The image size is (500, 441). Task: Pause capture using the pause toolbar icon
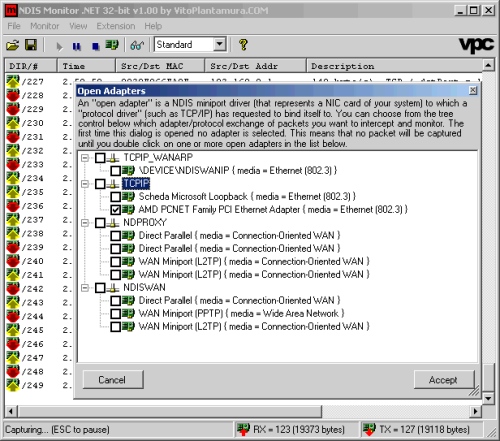click(x=77, y=46)
